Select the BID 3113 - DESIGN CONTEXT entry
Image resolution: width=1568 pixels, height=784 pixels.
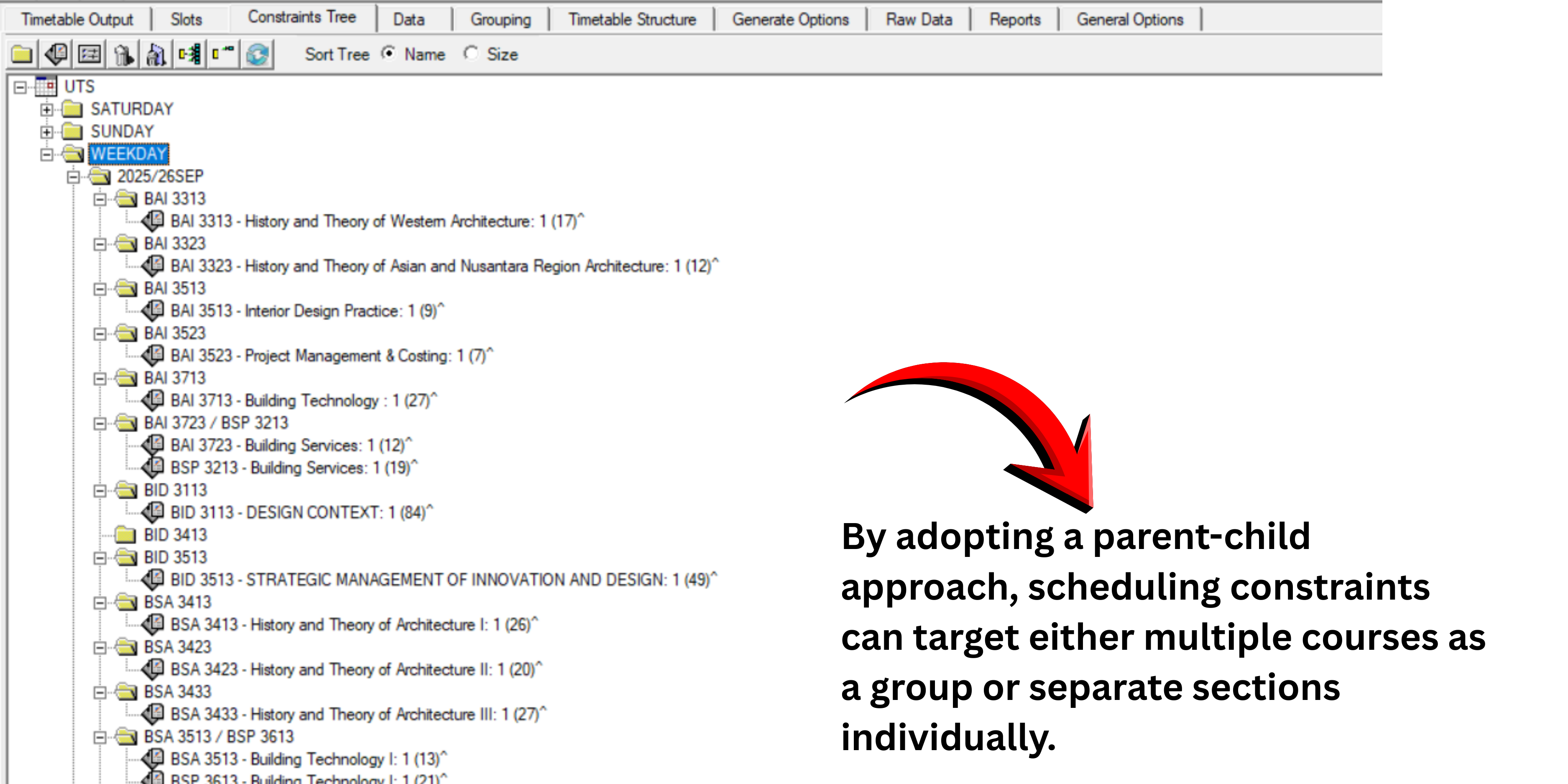[x=301, y=512]
